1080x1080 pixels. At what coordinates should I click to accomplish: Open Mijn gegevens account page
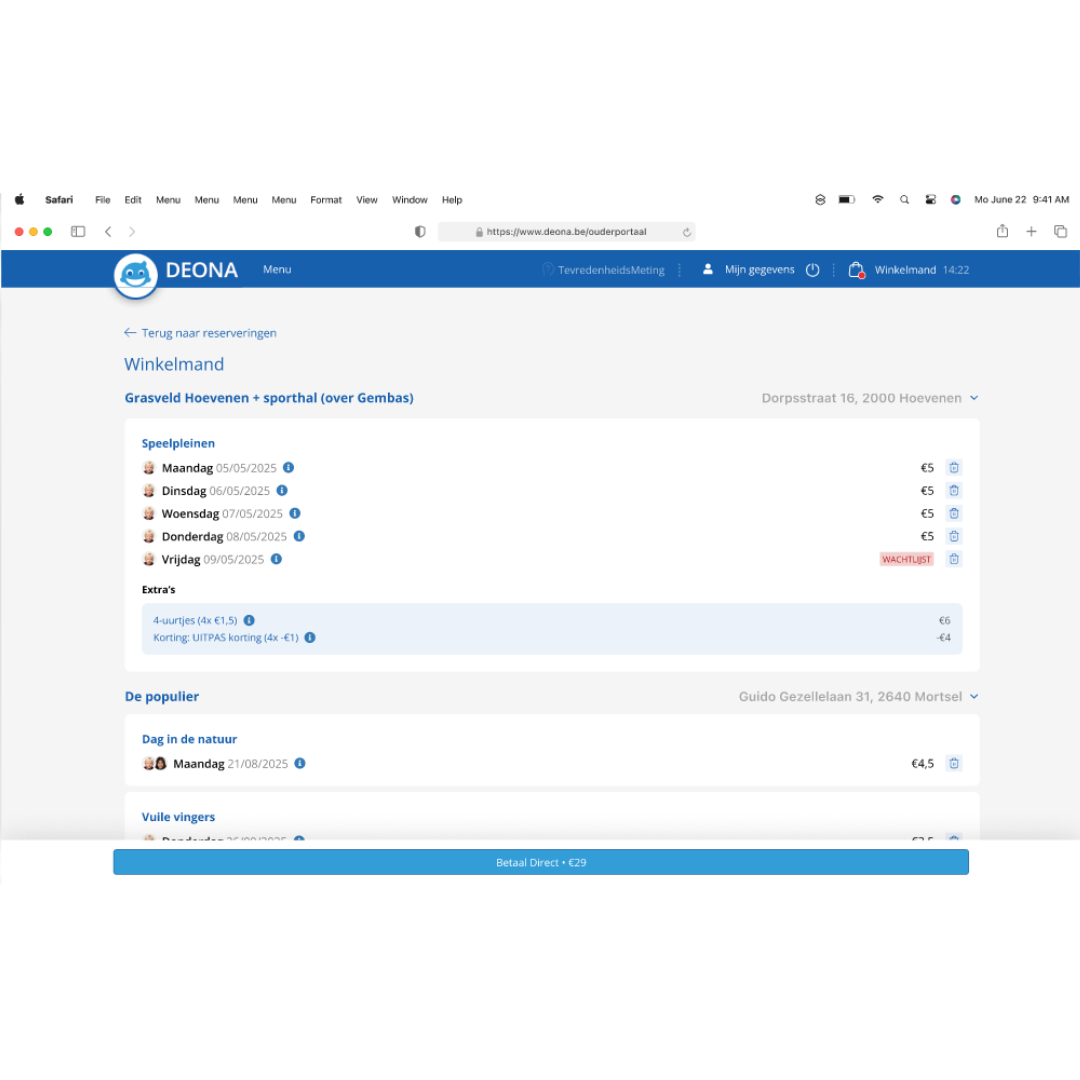pyautogui.click(x=749, y=270)
